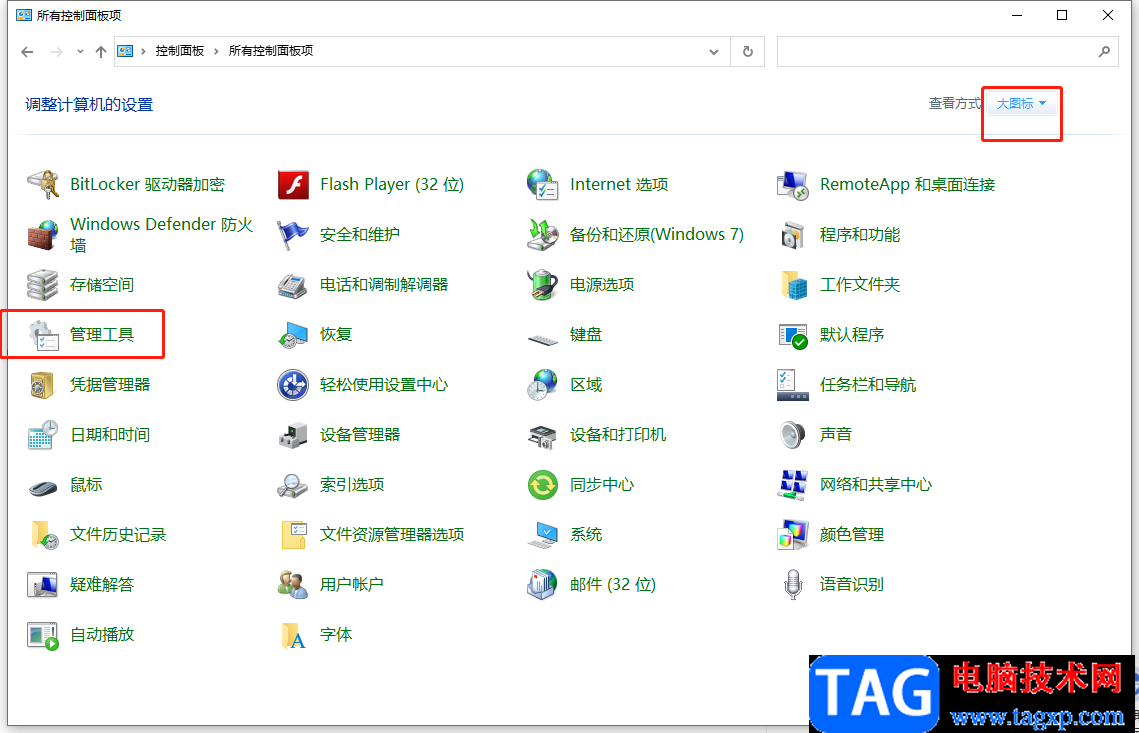
Task: Click the 声音 speaker icon
Action: [x=793, y=434]
